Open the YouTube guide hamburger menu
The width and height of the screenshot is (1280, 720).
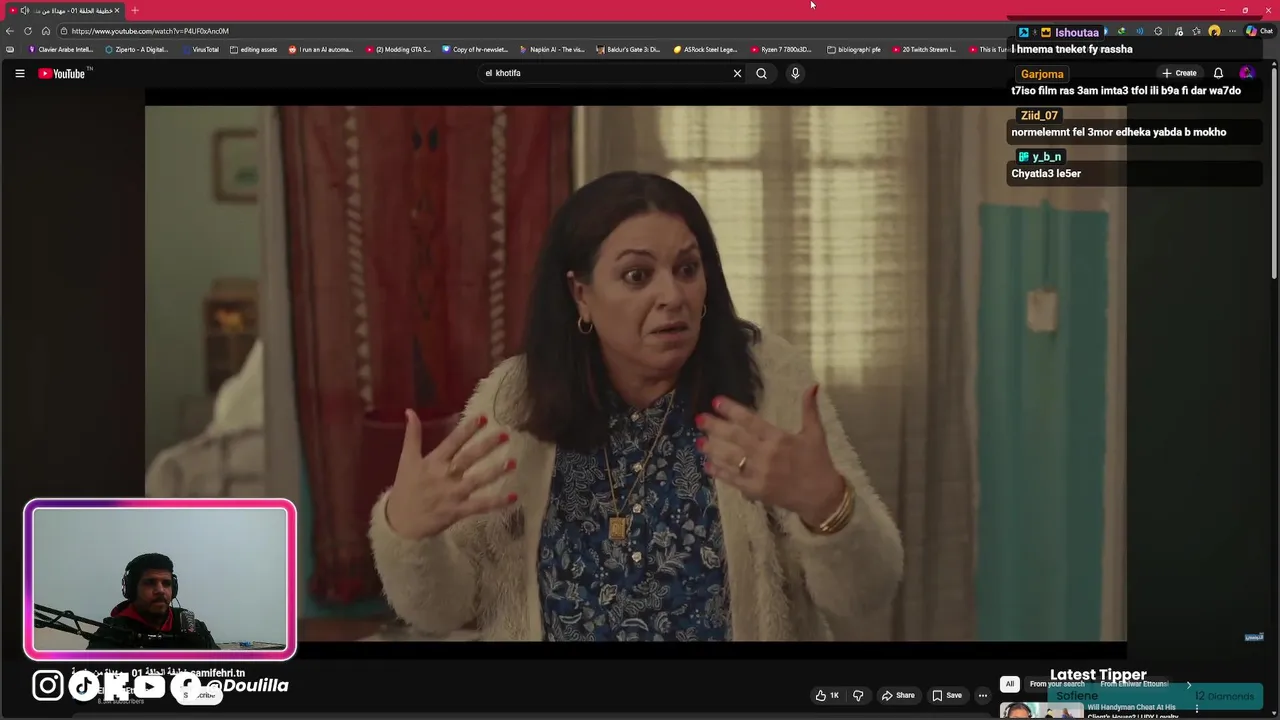[x=19, y=73]
